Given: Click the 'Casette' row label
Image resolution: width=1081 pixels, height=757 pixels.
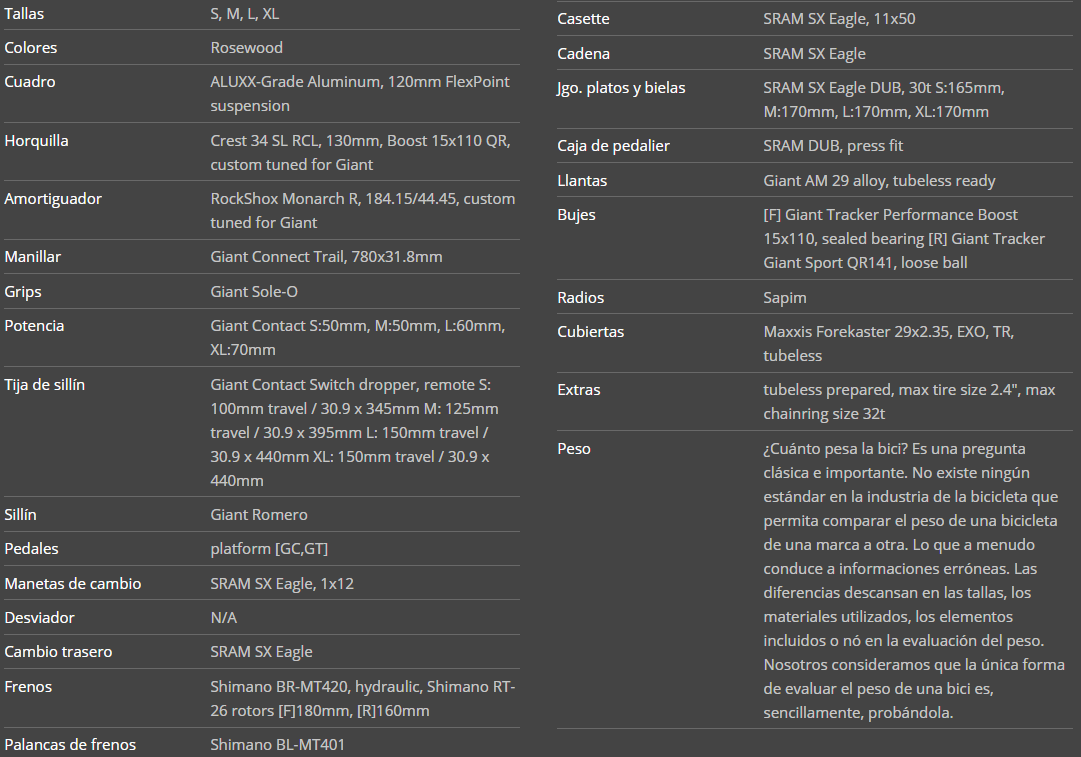Looking at the screenshot, I should tap(583, 19).
